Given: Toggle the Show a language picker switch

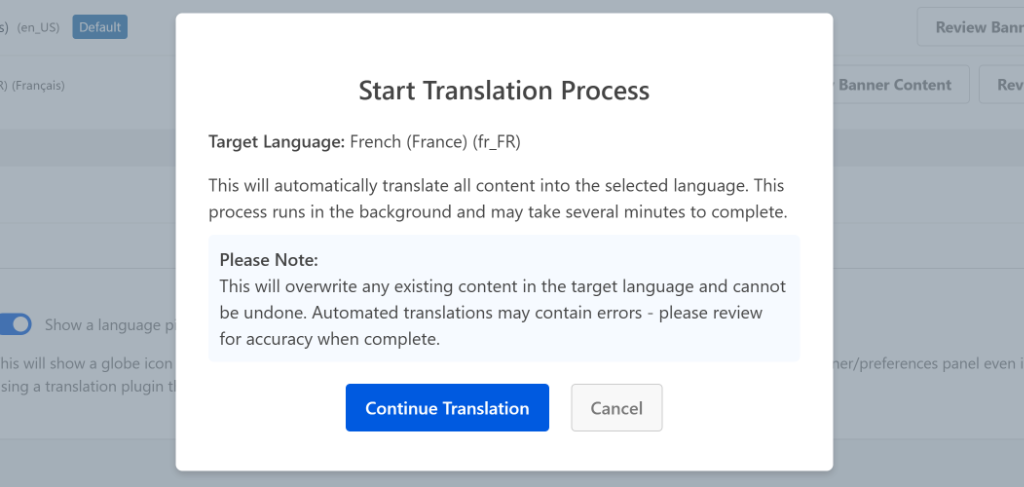Looking at the screenshot, I should (17, 325).
